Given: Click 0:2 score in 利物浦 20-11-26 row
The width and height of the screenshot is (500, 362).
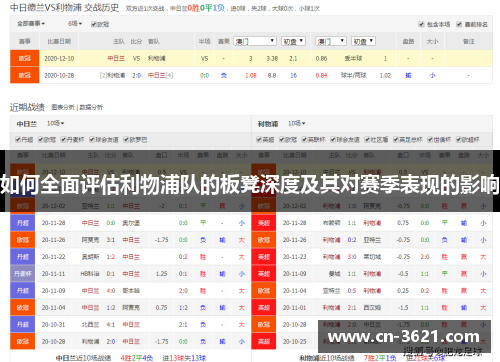Looking at the screenshot, I should [352, 240].
